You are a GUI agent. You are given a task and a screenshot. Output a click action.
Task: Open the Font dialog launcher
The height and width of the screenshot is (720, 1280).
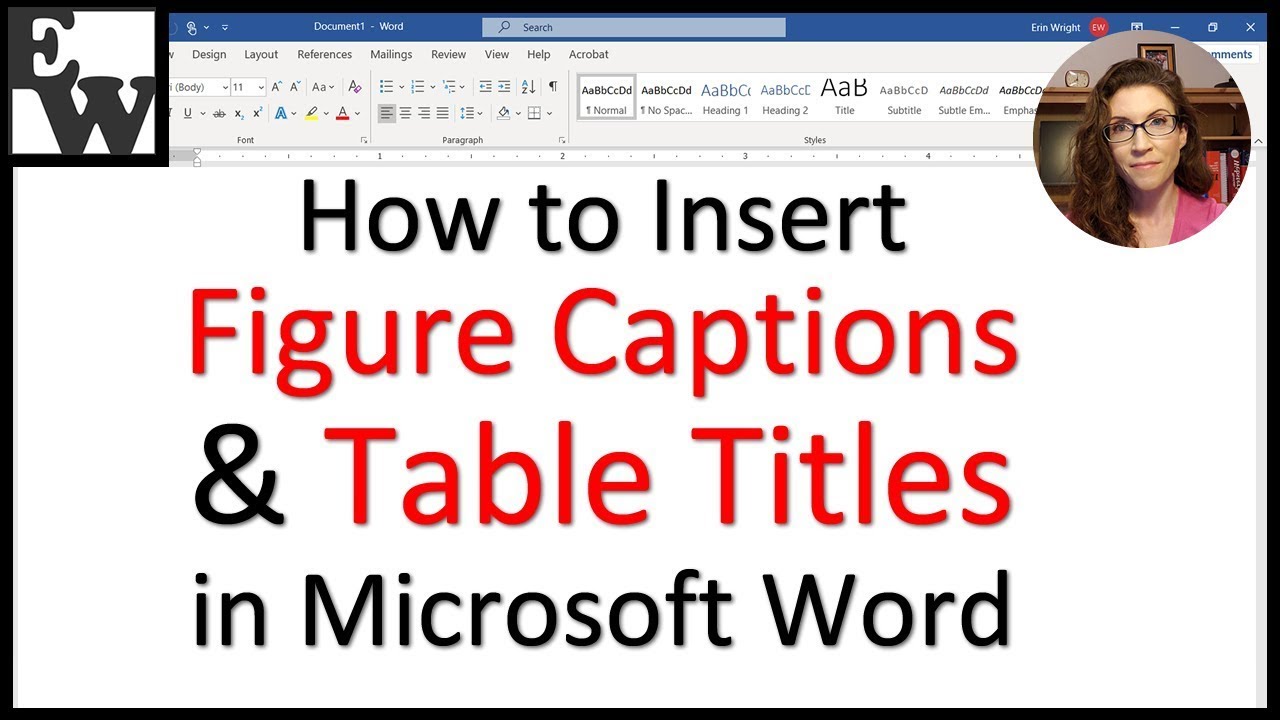click(x=364, y=140)
